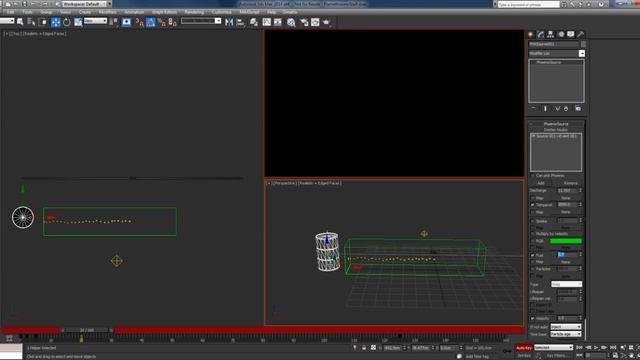Toggle the Temperature checkbox
Image resolution: width=640 pixels, height=360 pixels.
(x=533, y=204)
